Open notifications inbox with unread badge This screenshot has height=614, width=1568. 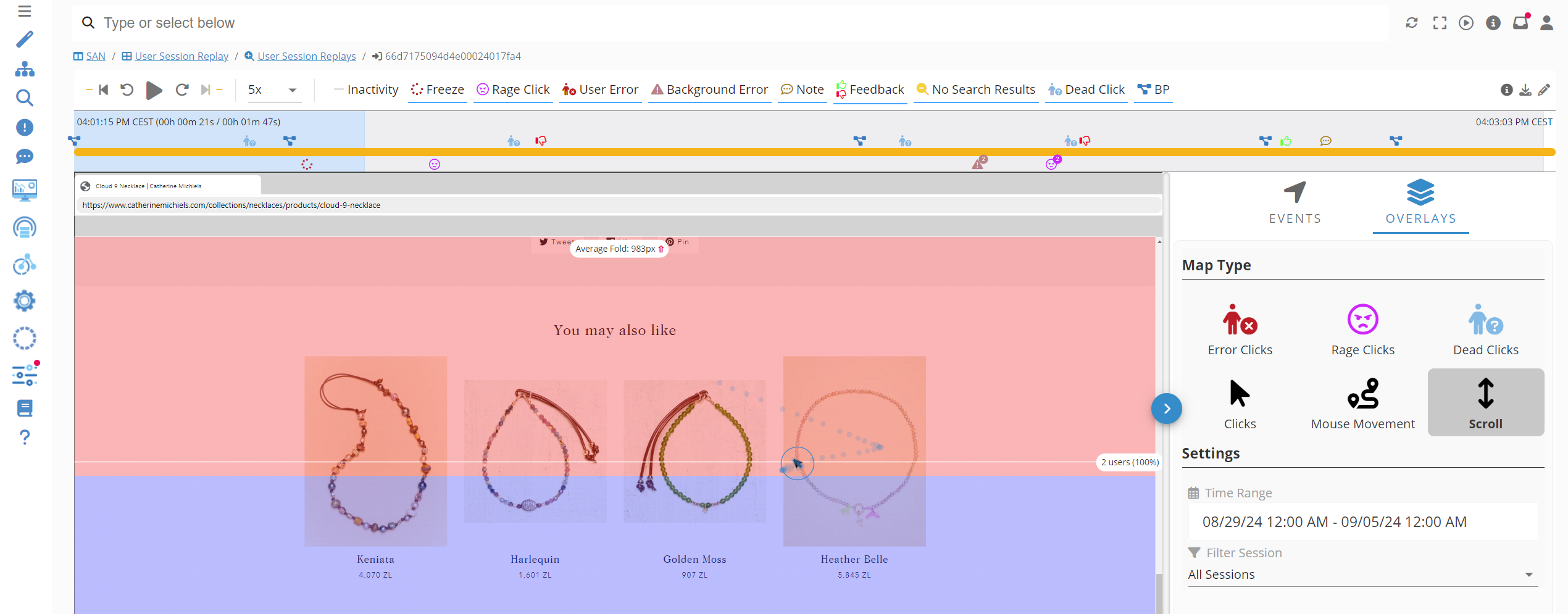tap(1520, 22)
